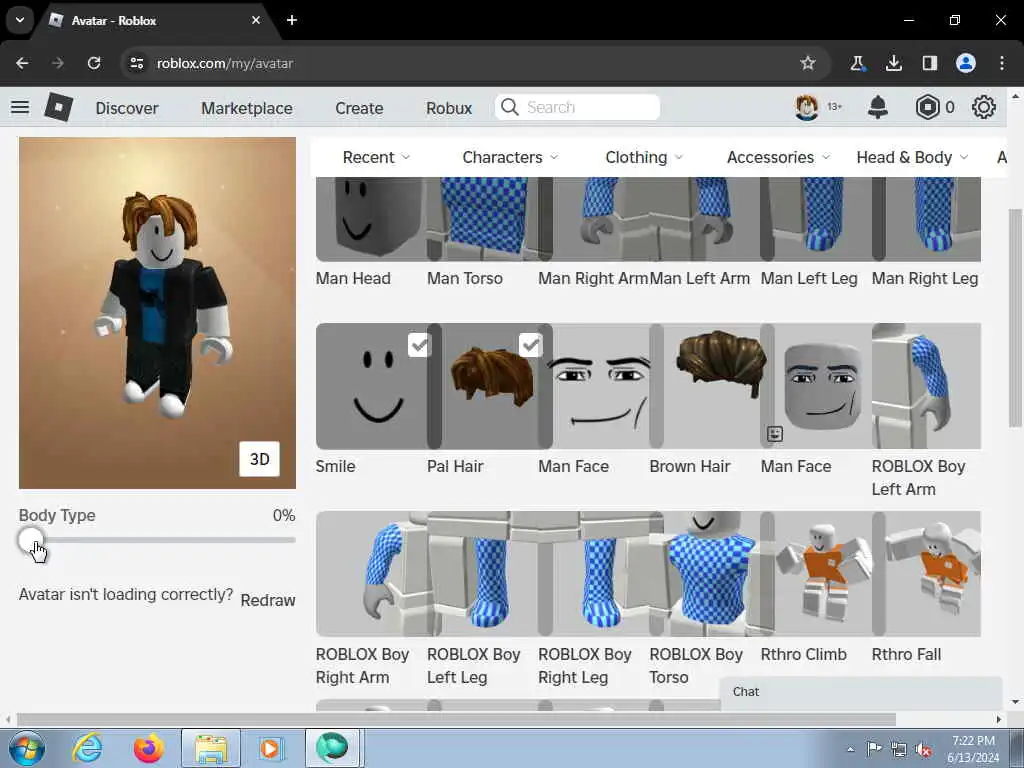Open Windows Start menu

tap(27, 748)
